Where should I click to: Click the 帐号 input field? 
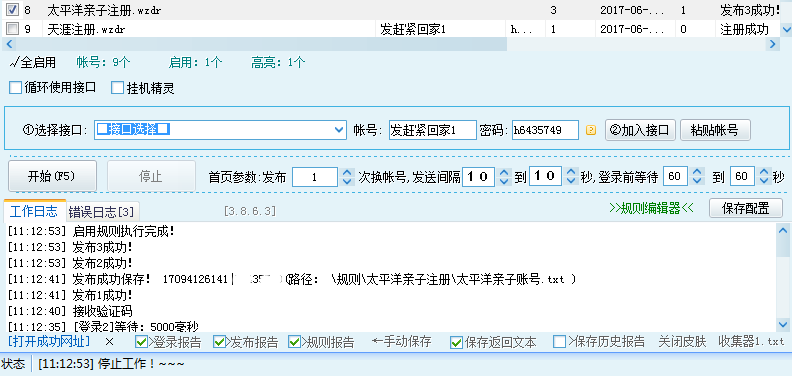(x=433, y=130)
